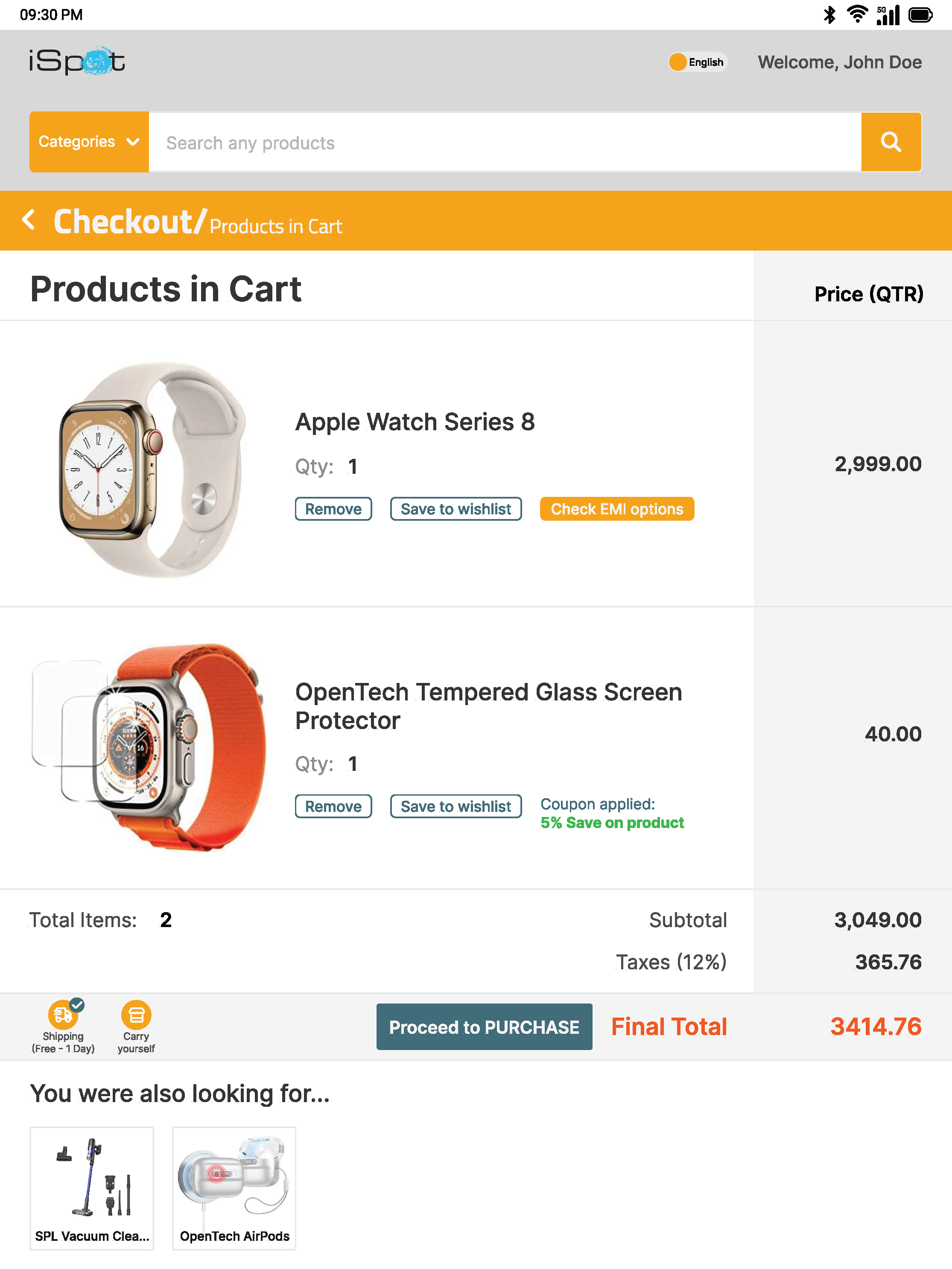Tap the 5G signal strength icon
952x1269 pixels.
888,15
